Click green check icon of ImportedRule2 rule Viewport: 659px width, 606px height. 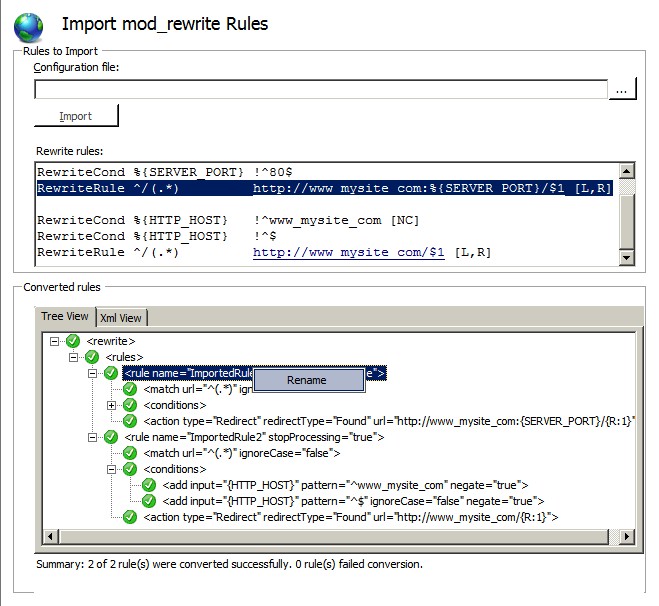point(111,437)
